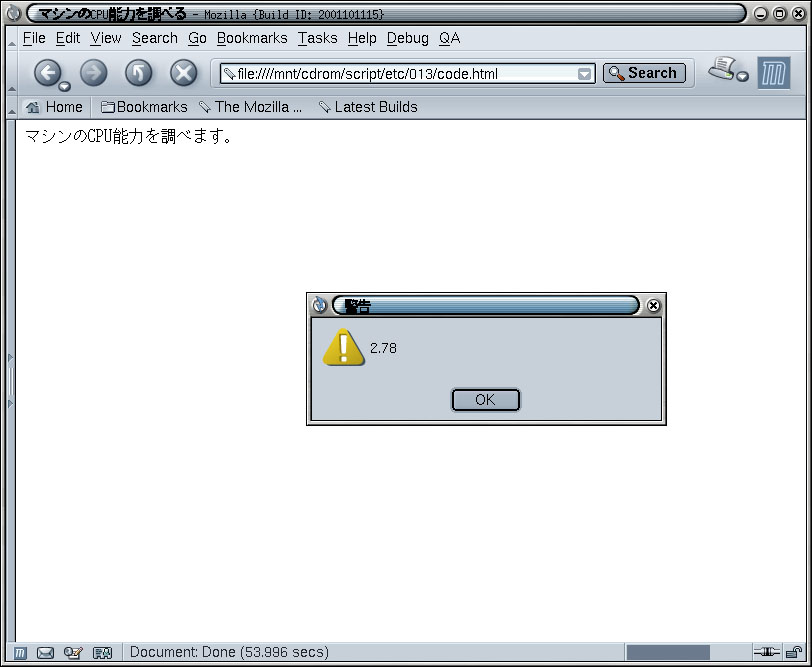Open Navigator from the status bar M icon
812x667 pixels.
coord(20,653)
